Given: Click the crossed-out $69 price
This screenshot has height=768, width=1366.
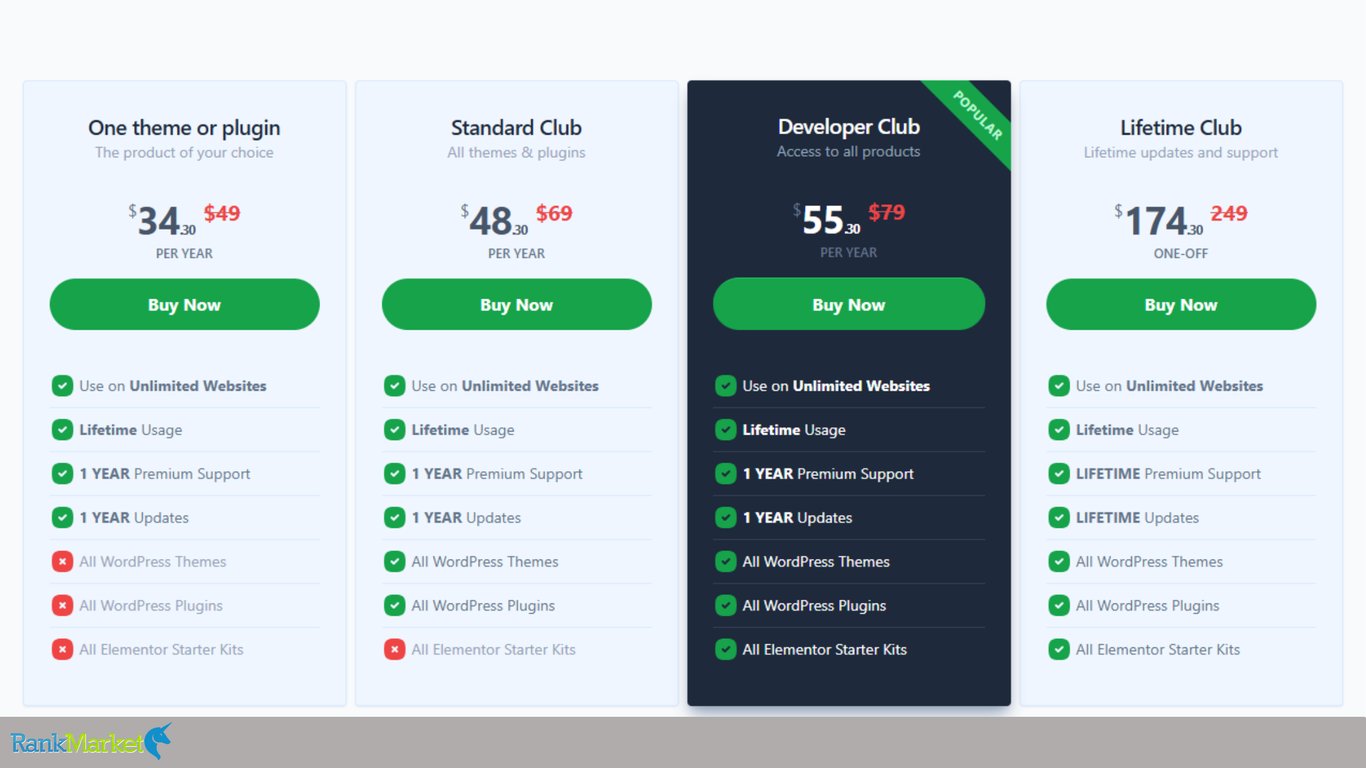Looking at the screenshot, I should tap(554, 213).
